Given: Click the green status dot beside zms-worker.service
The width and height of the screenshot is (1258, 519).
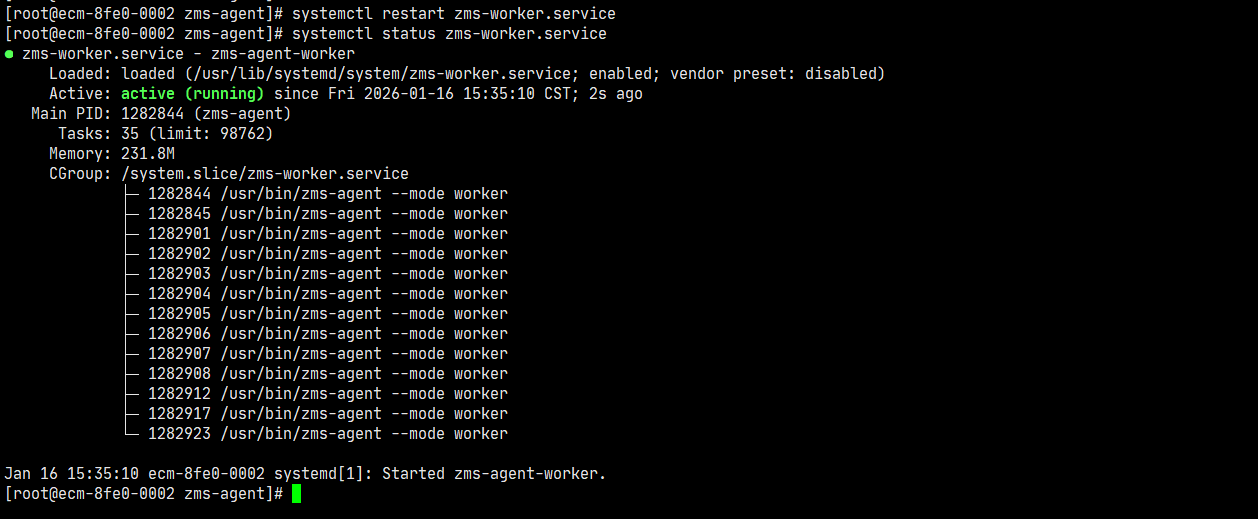Looking at the screenshot, I should click(9, 54).
